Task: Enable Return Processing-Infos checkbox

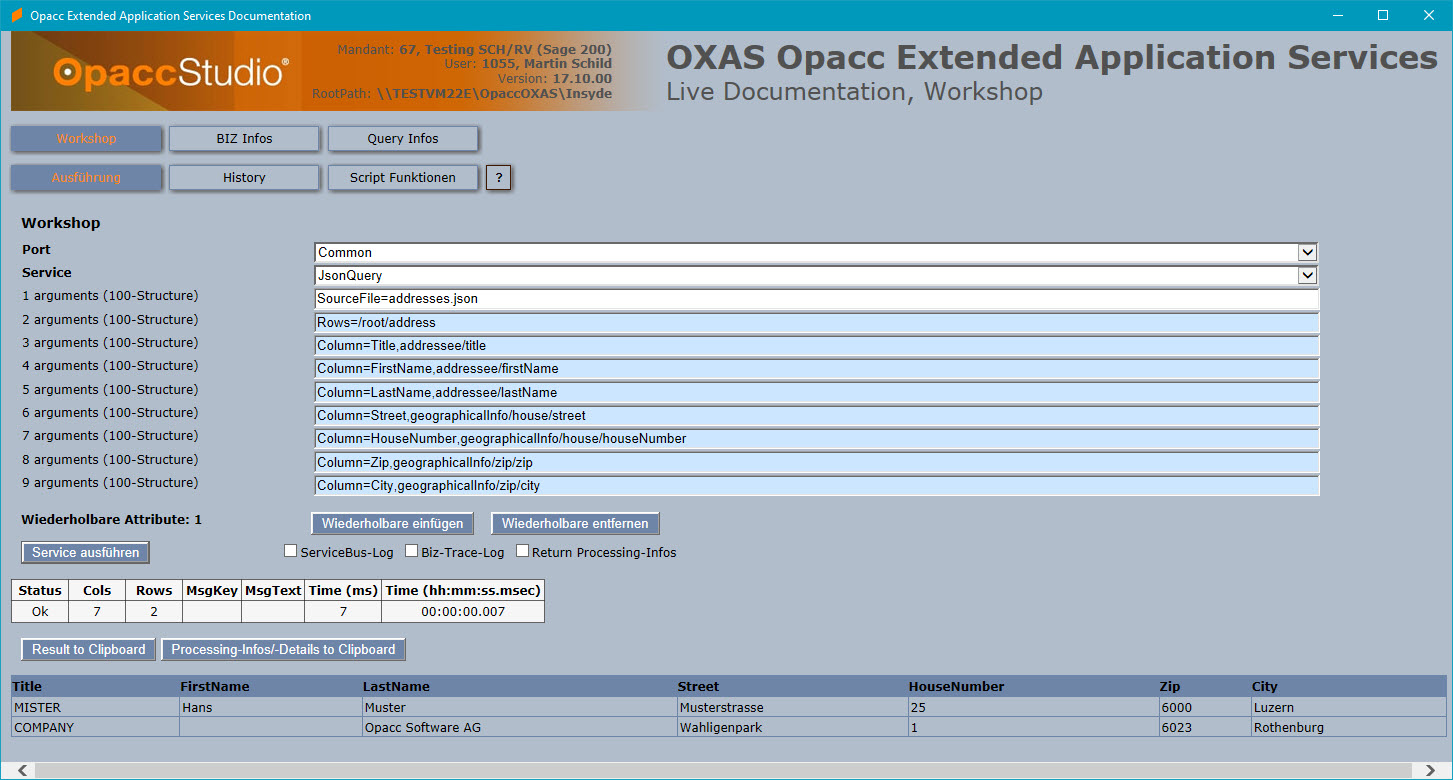Action: [522, 551]
